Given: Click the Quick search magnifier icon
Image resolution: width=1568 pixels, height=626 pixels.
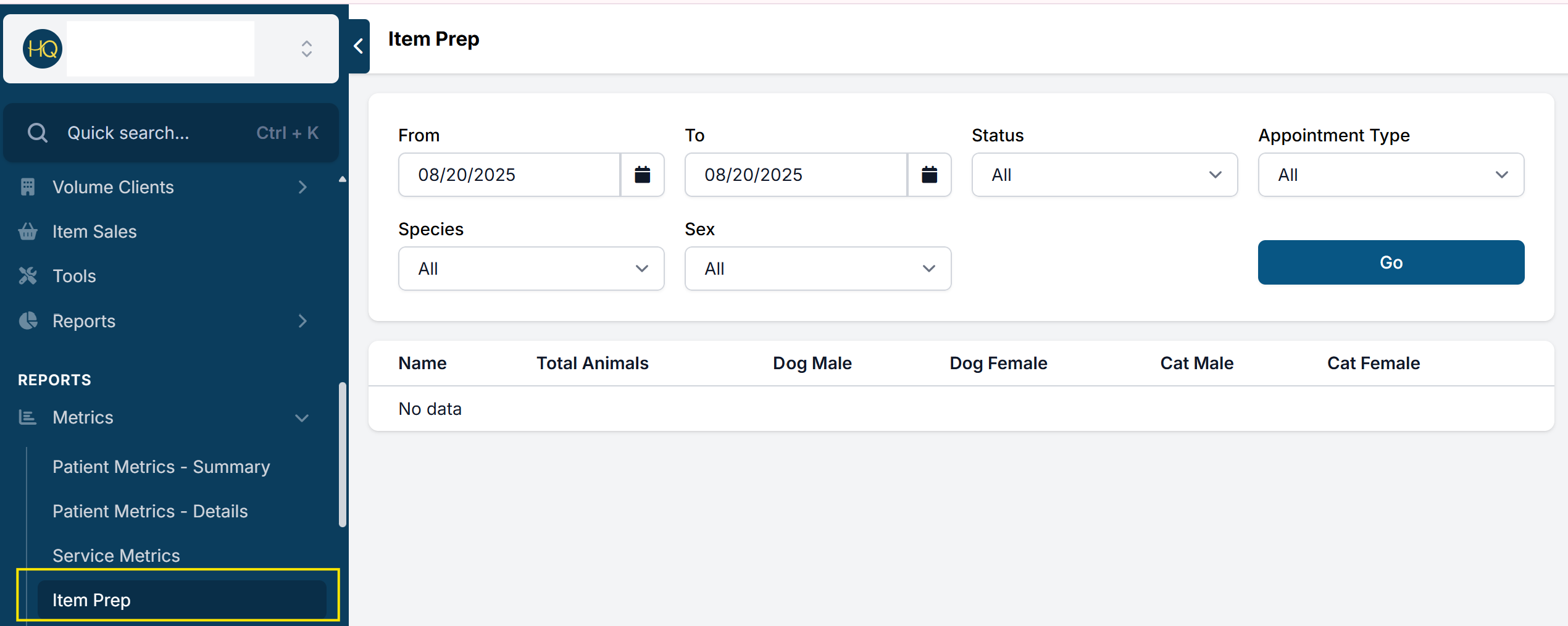Looking at the screenshot, I should pyautogui.click(x=38, y=133).
